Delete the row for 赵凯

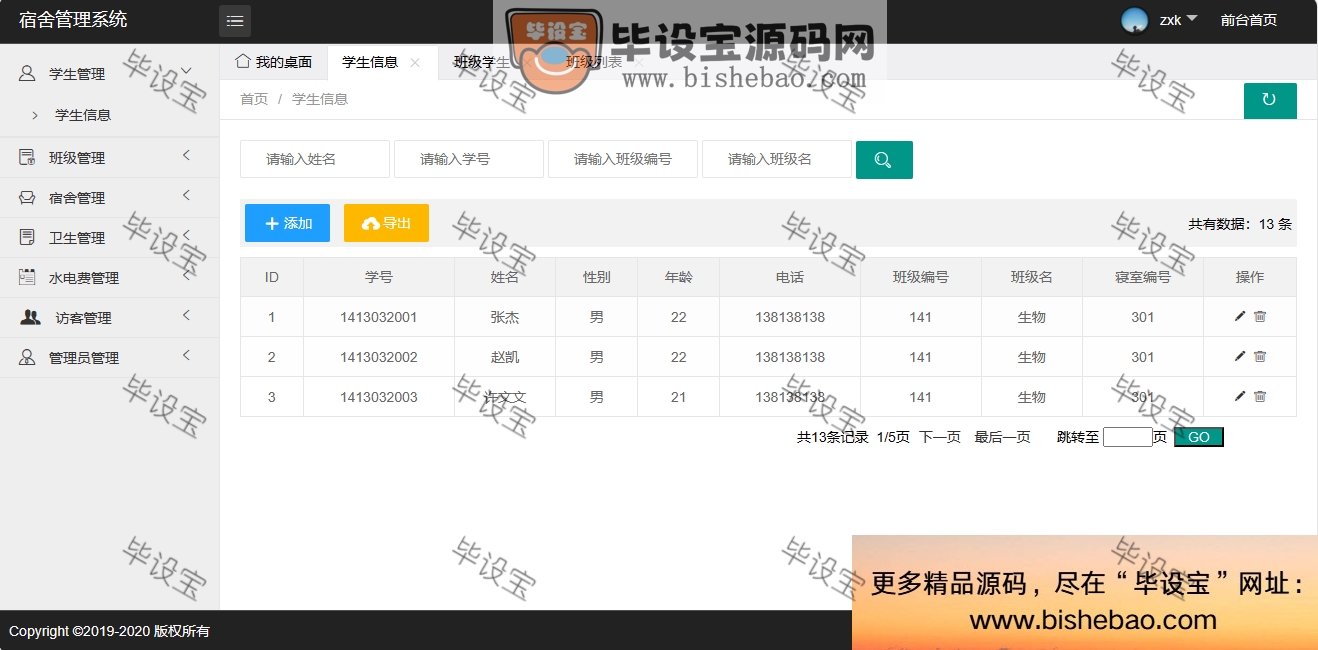1260,356
